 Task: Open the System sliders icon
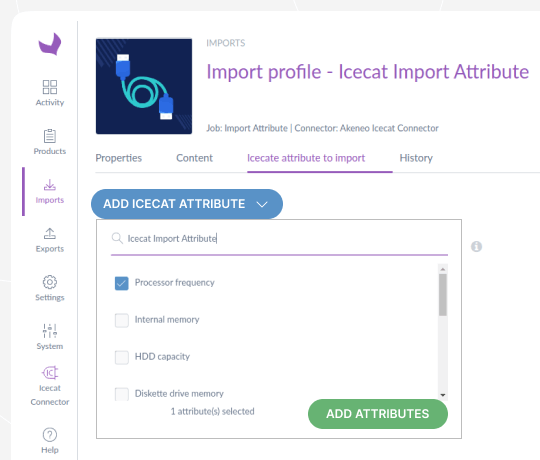click(50, 331)
